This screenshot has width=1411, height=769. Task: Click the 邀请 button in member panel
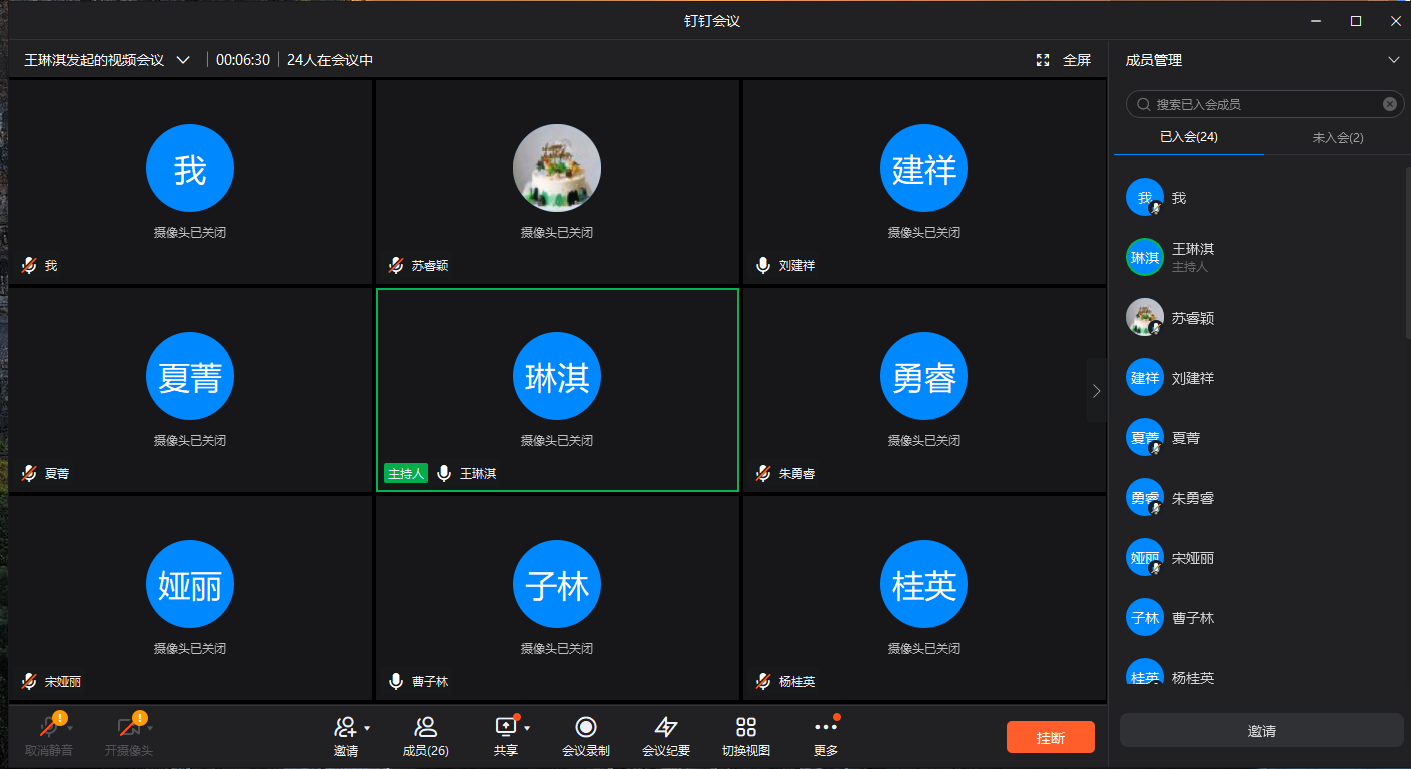(1261, 731)
